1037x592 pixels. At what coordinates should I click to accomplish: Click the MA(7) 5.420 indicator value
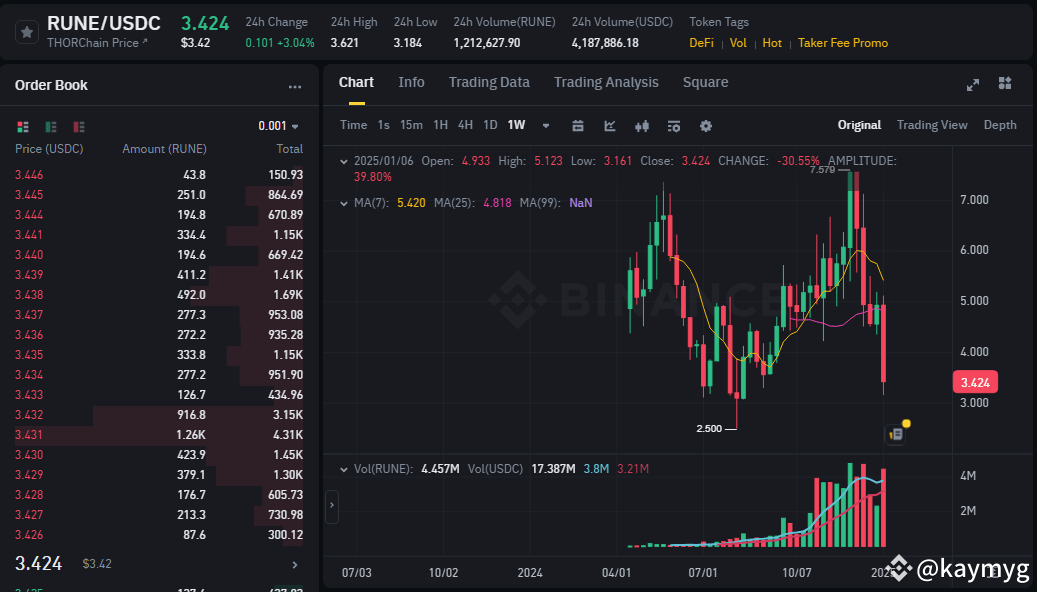coord(411,203)
